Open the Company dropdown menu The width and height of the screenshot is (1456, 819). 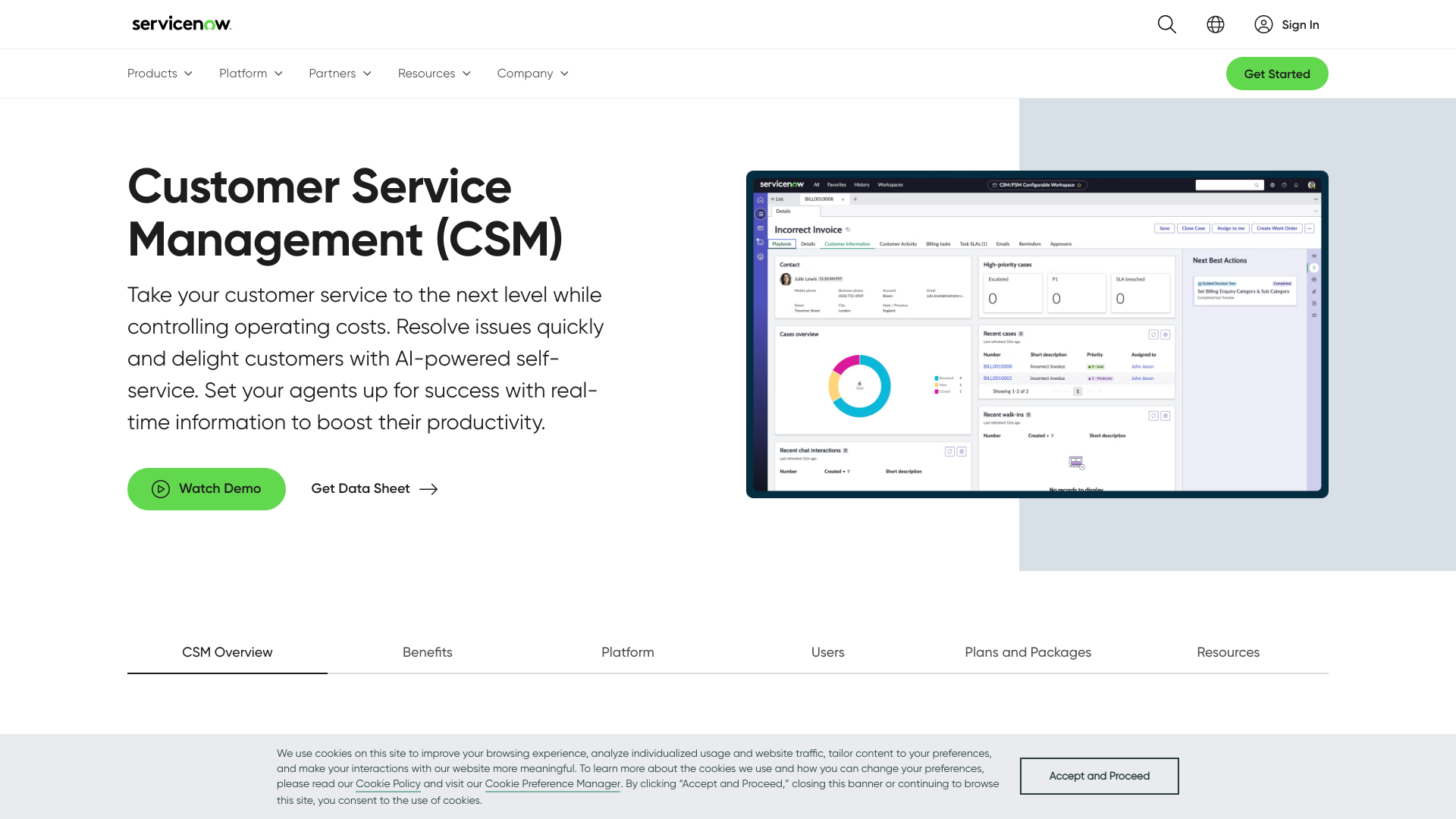533,74
